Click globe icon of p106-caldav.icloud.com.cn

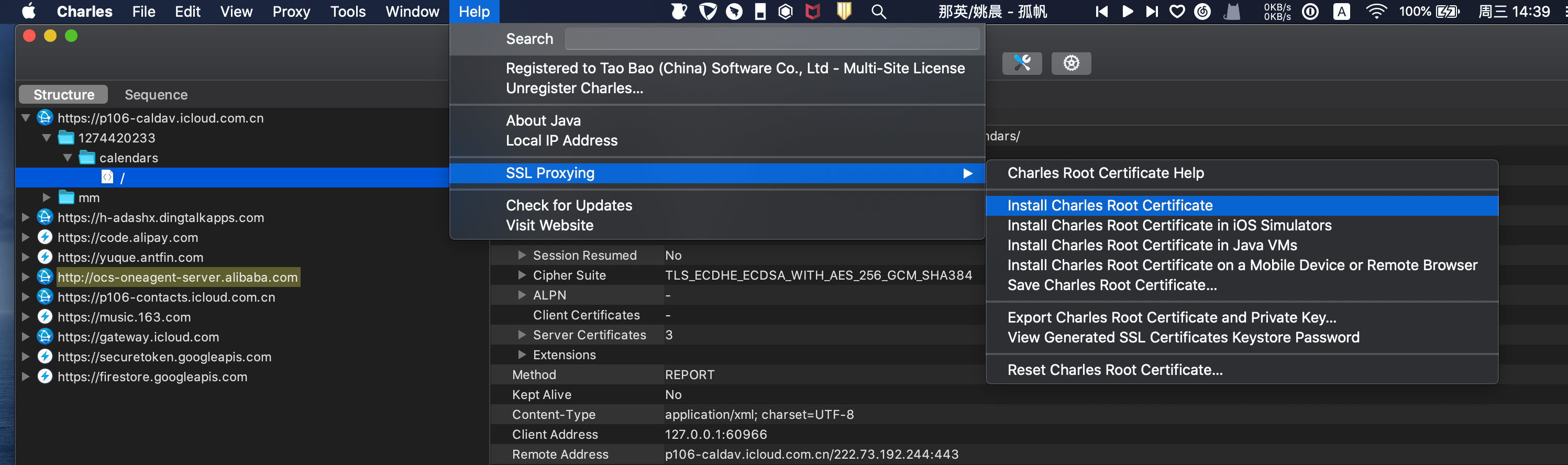tap(45, 117)
